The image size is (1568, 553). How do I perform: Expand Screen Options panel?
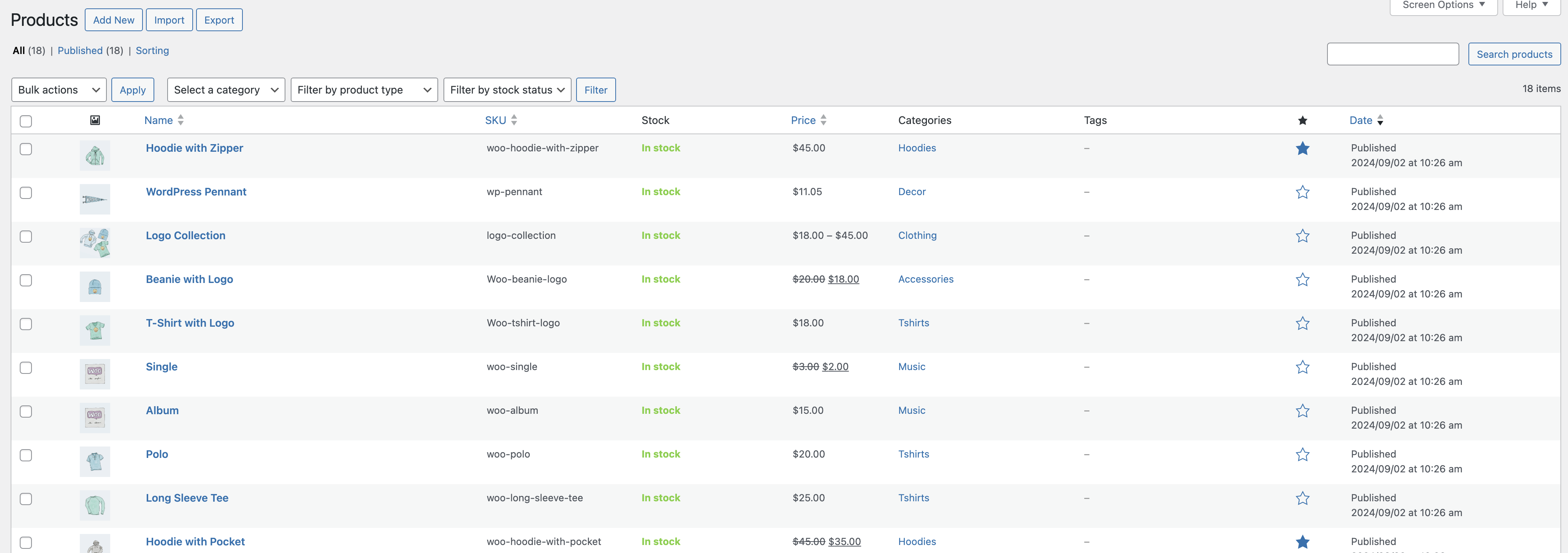(1443, 5)
